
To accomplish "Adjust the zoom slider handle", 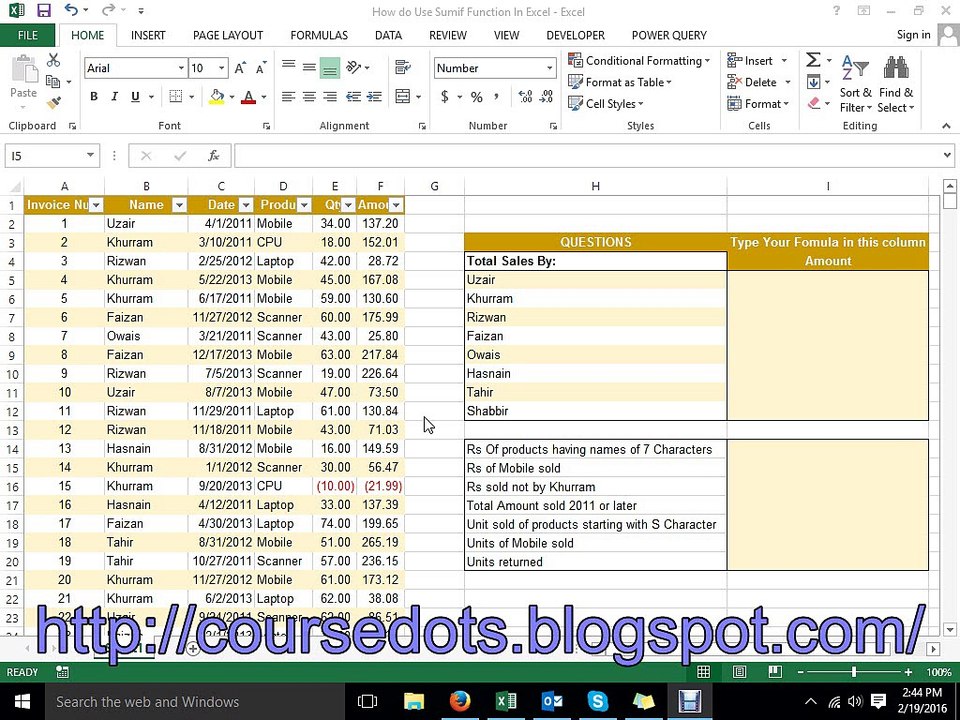I will (853, 672).
